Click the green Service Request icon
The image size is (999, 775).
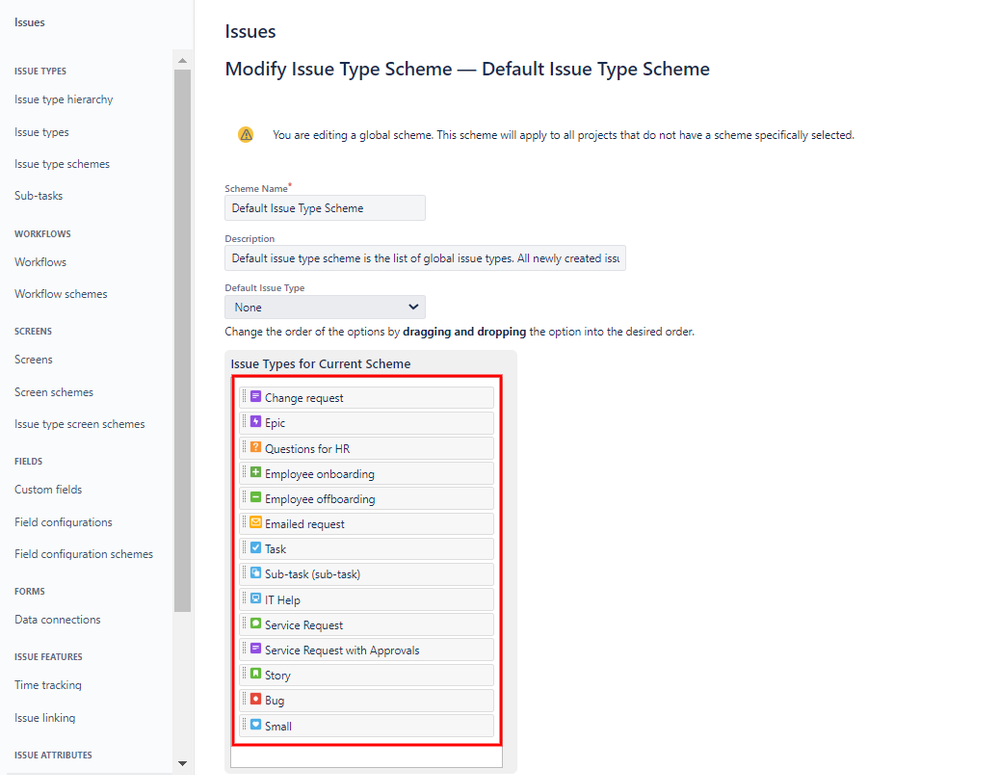[255, 623]
